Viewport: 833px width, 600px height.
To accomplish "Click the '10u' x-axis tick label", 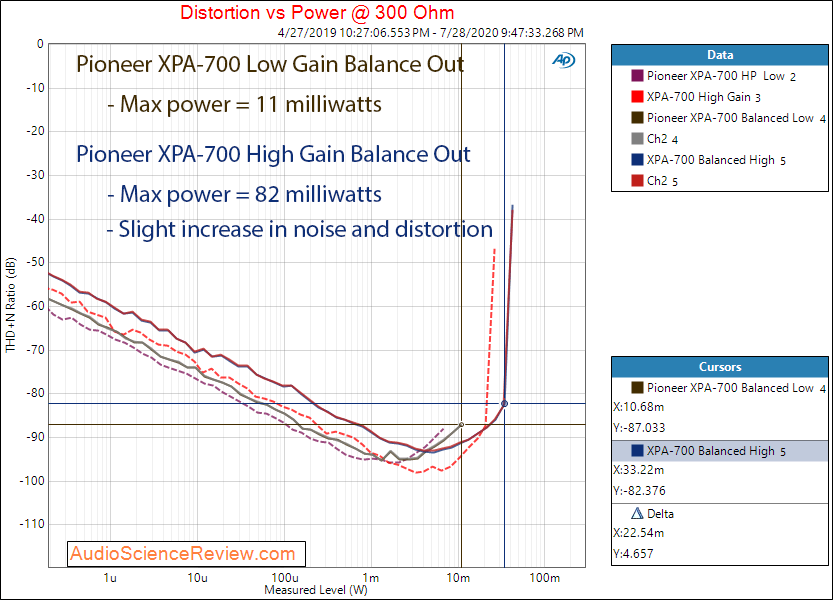I will pos(198,578).
